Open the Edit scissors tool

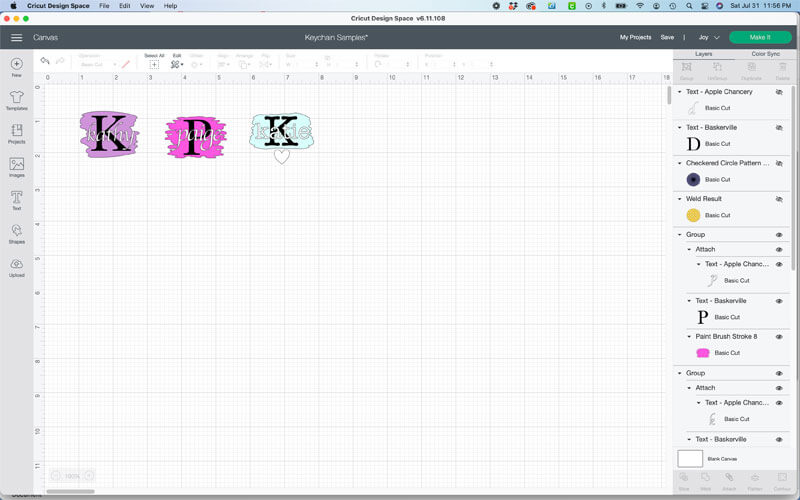pyautogui.click(x=177, y=64)
